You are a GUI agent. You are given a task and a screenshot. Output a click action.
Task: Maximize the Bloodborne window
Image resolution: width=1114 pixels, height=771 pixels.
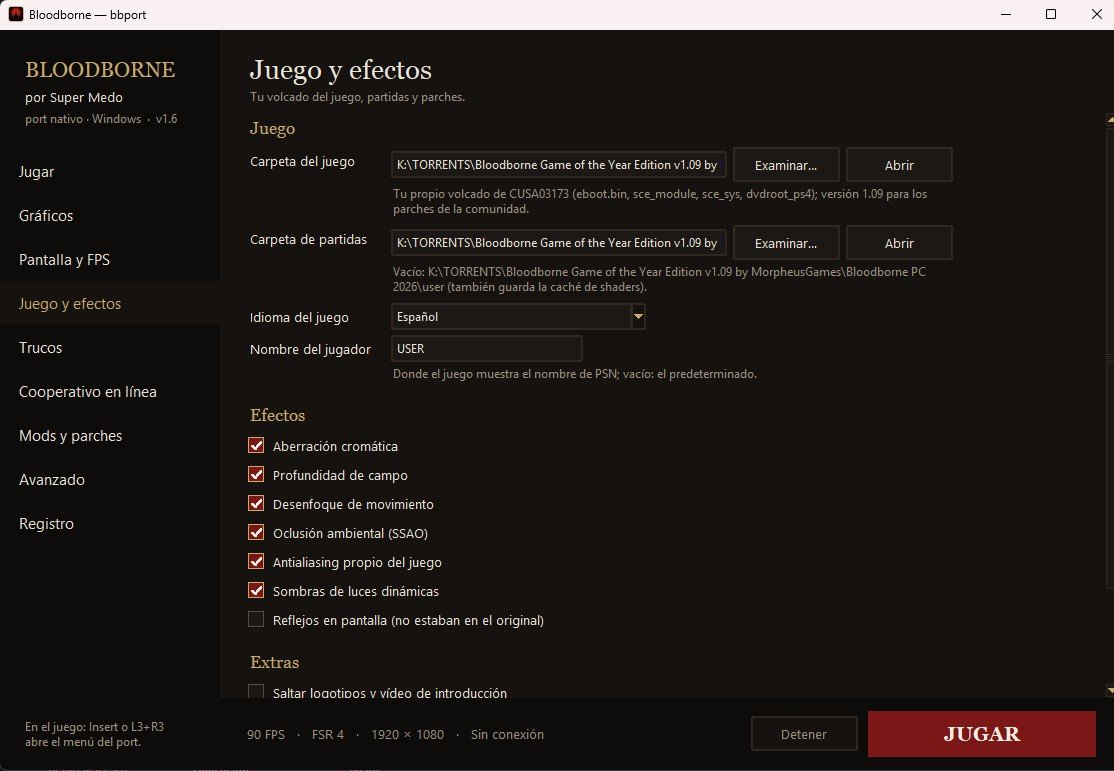pyautogui.click(x=1051, y=14)
